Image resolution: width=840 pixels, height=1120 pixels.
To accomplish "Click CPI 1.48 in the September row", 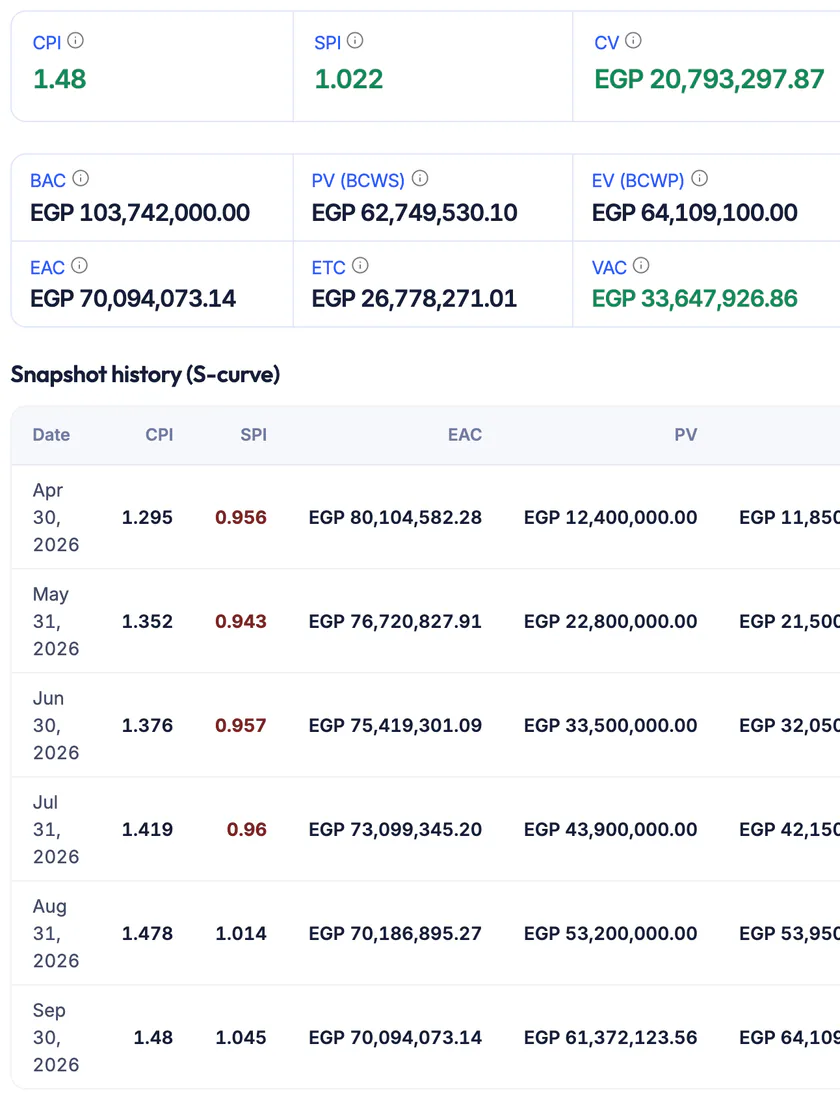I will point(153,1037).
